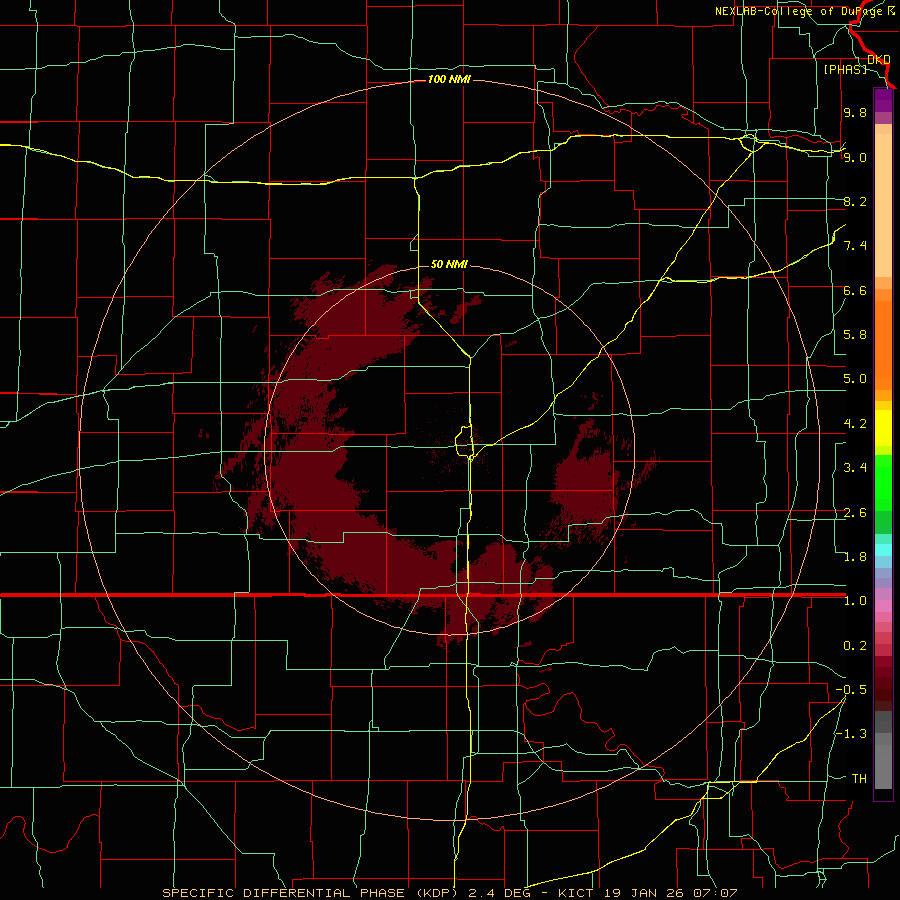Click the '4.2' legend value
Viewport: 900px width, 900px height.
pos(855,424)
